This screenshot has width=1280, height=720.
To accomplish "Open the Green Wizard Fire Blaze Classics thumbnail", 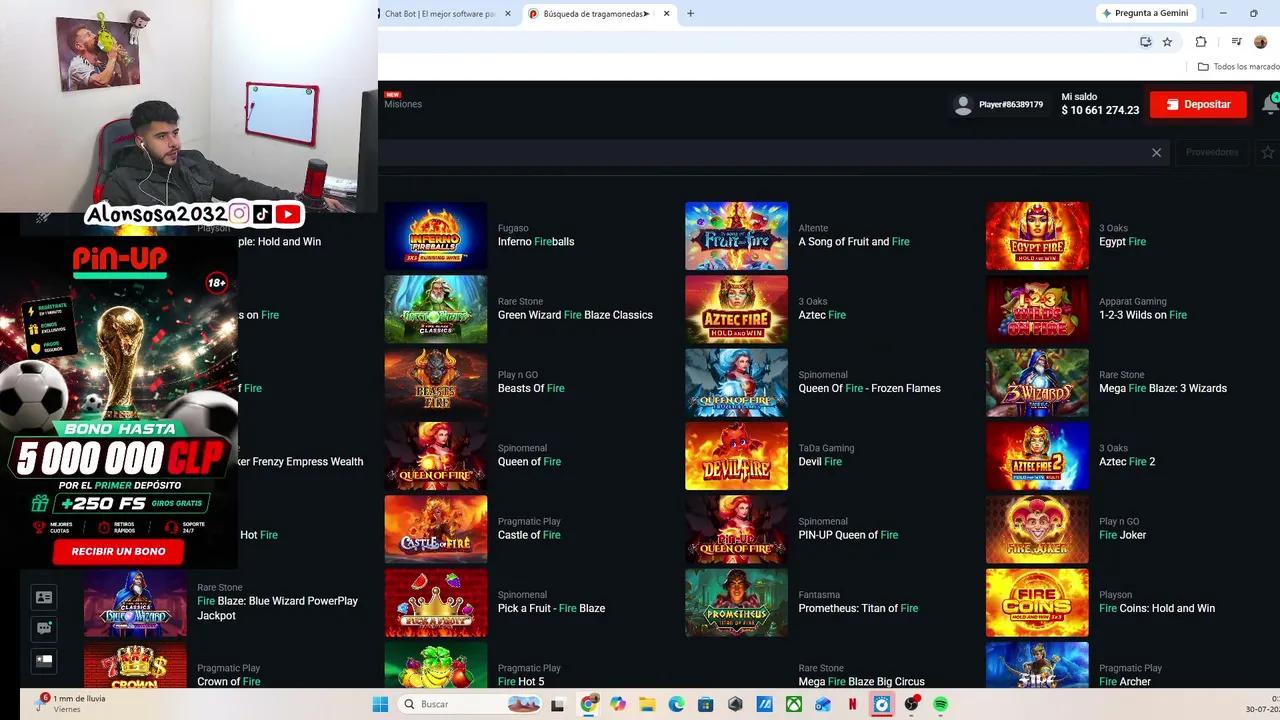I will (x=436, y=309).
